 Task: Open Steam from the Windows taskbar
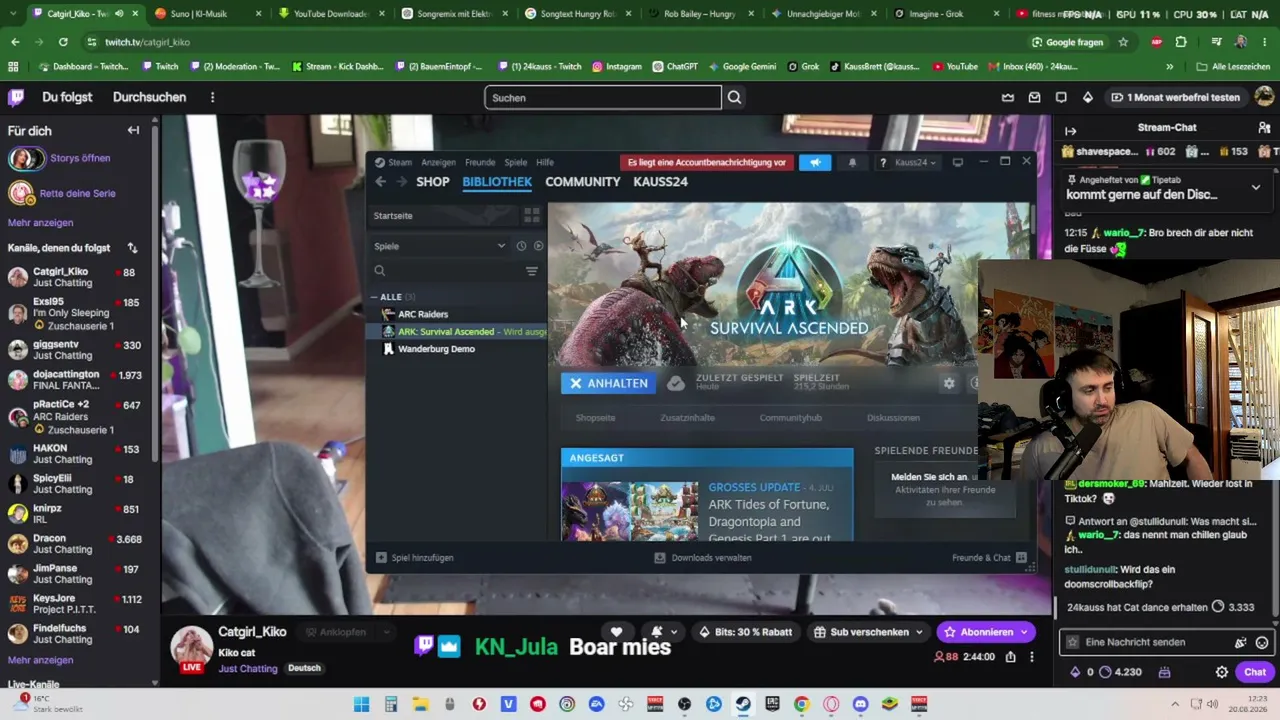click(743, 704)
